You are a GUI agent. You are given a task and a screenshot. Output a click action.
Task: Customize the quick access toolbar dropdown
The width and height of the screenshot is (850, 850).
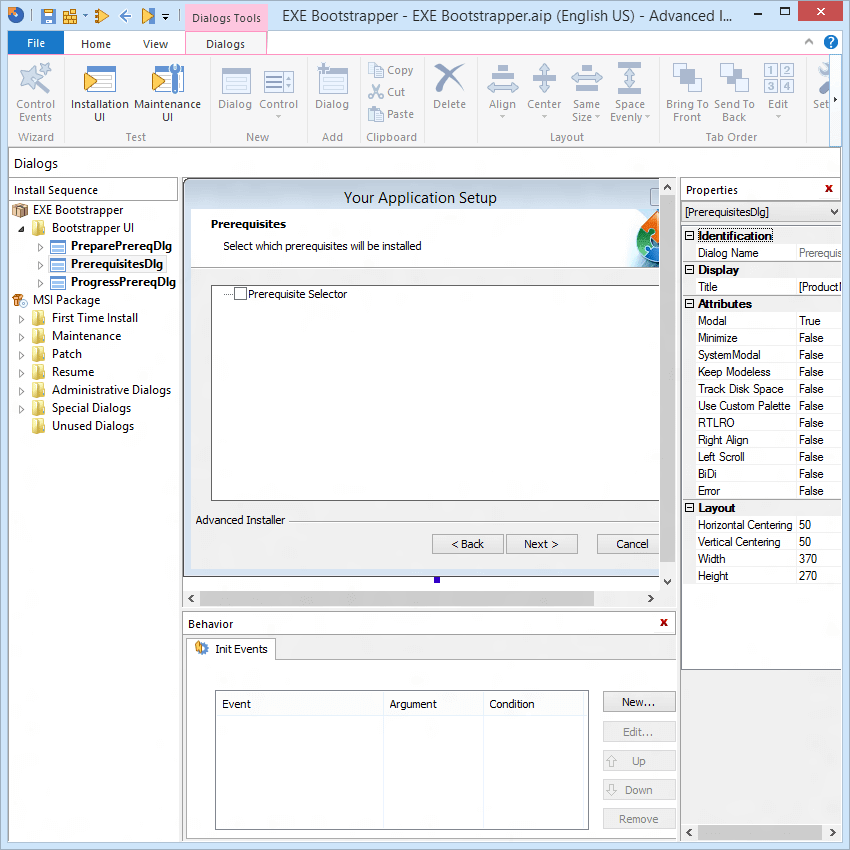165,17
